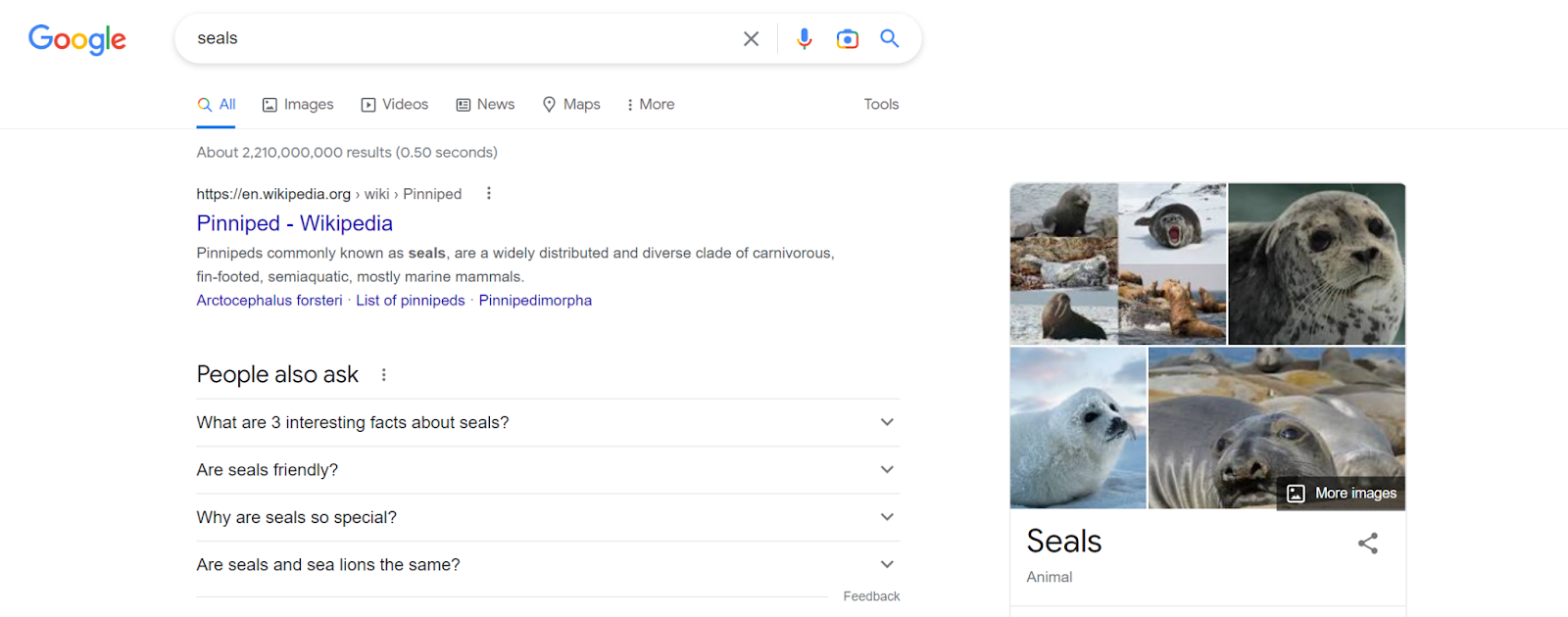Viewport: 1568px width, 617px height.
Task: Open three-dot menu next to Wikipedia result
Action: [488, 194]
